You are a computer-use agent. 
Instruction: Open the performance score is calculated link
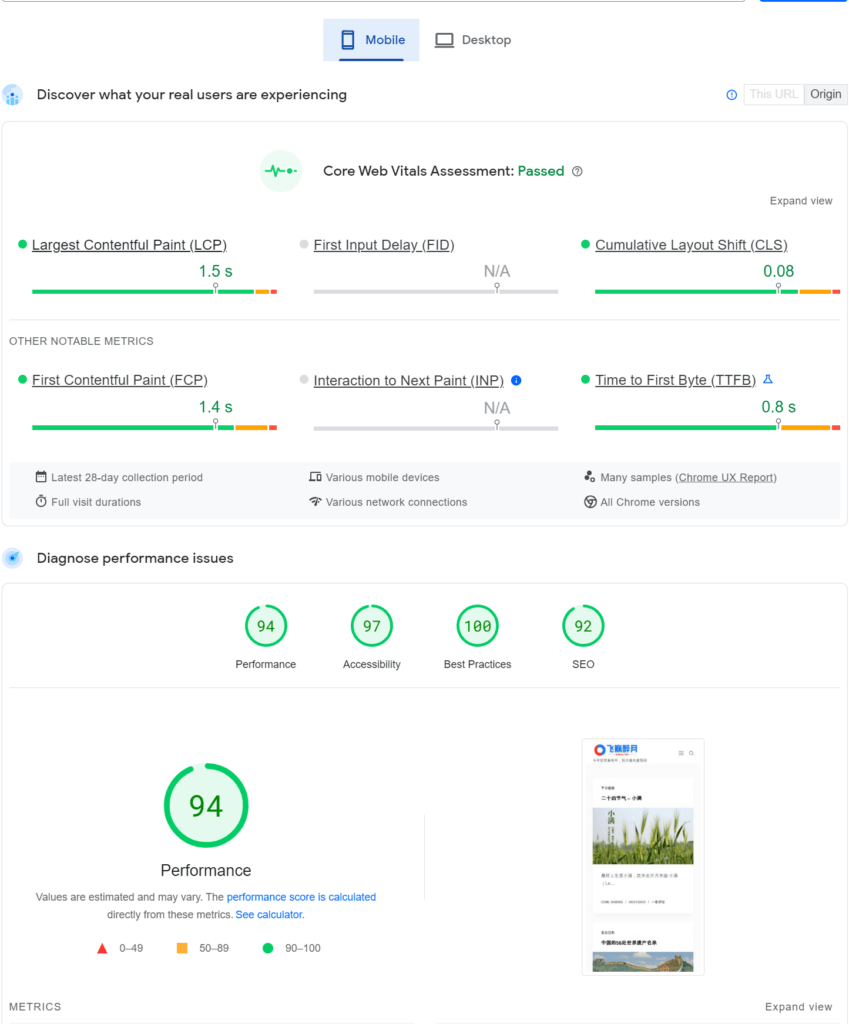click(x=301, y=897)
